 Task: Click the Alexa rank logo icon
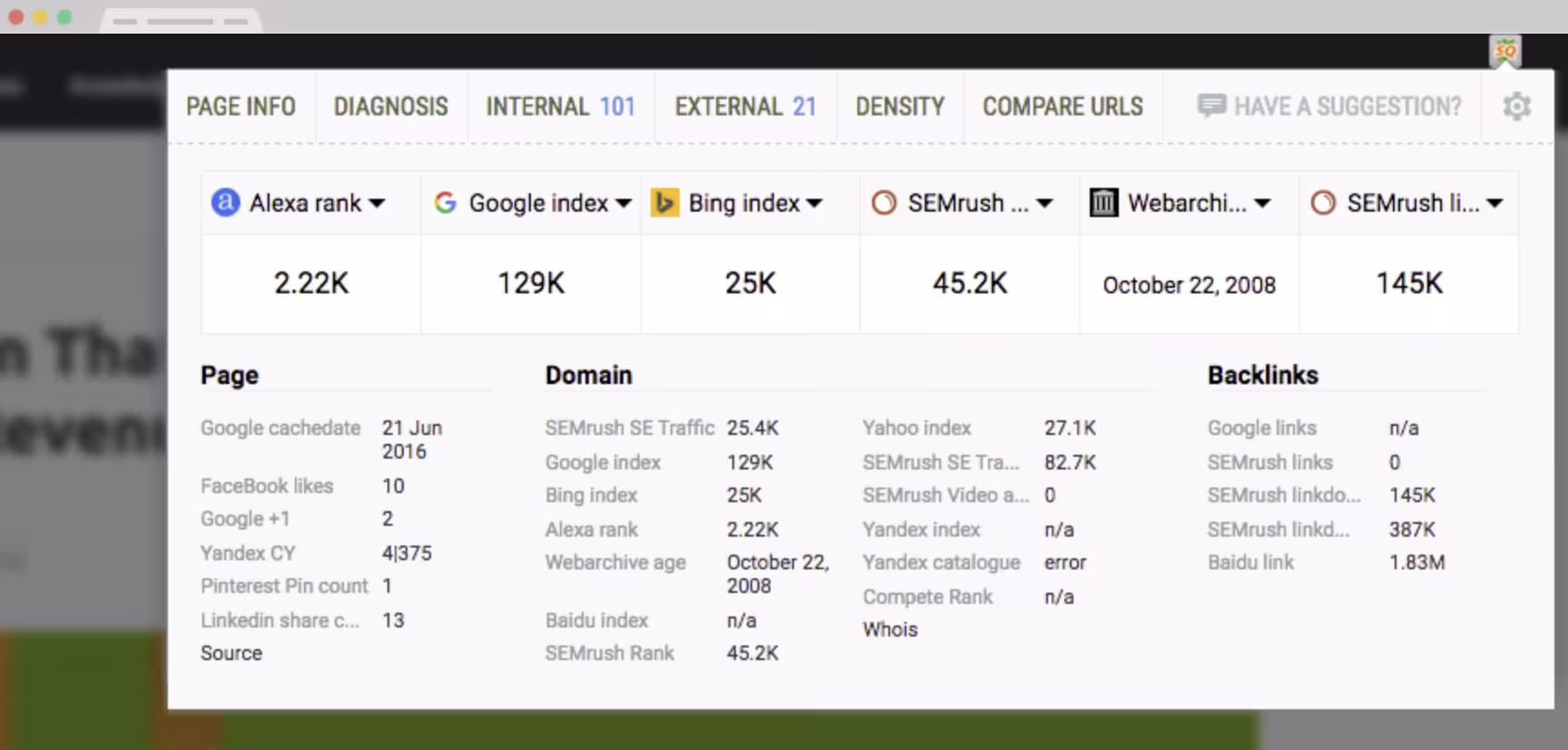point(225,202)
